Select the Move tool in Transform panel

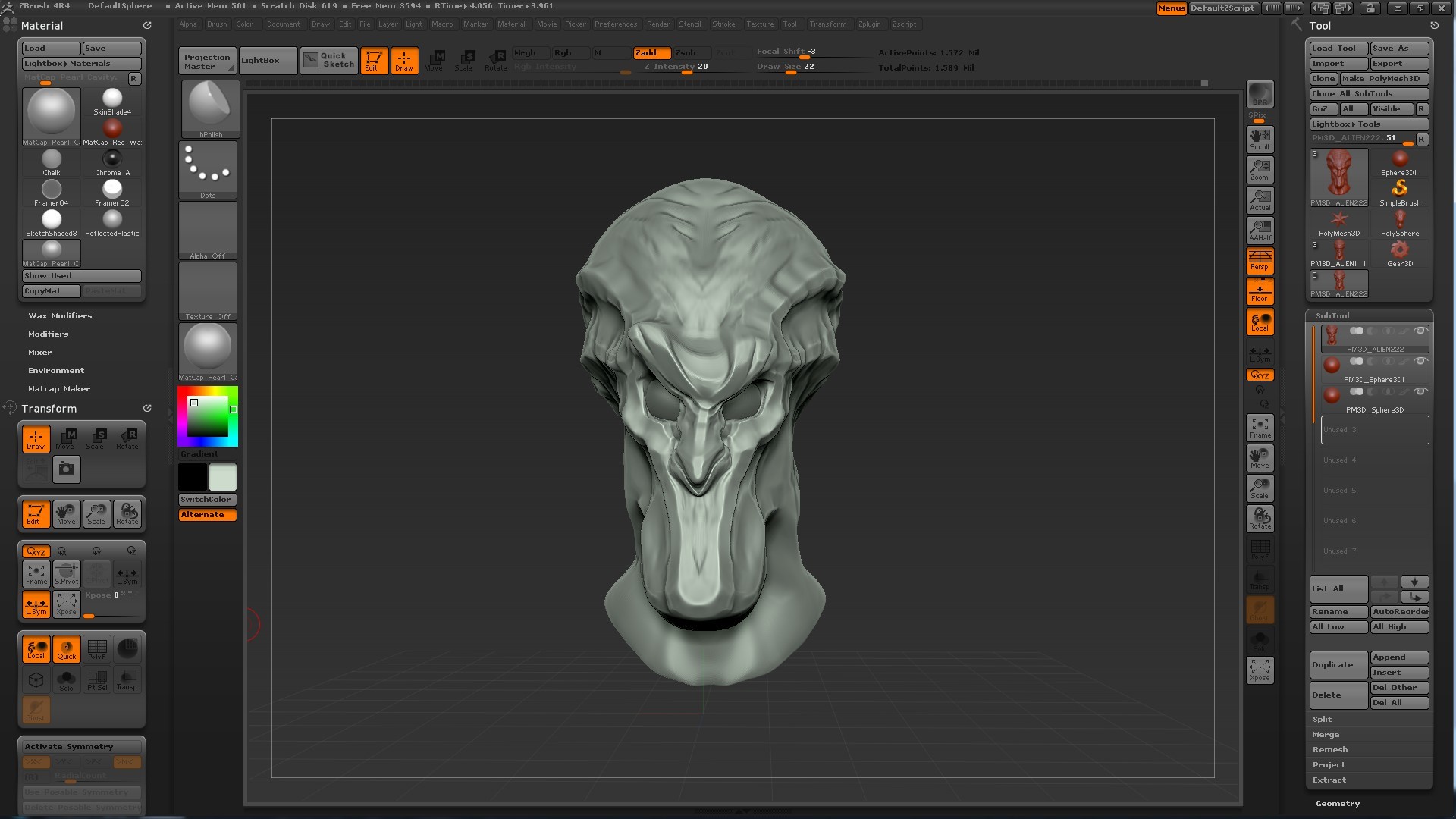point(66,437)
